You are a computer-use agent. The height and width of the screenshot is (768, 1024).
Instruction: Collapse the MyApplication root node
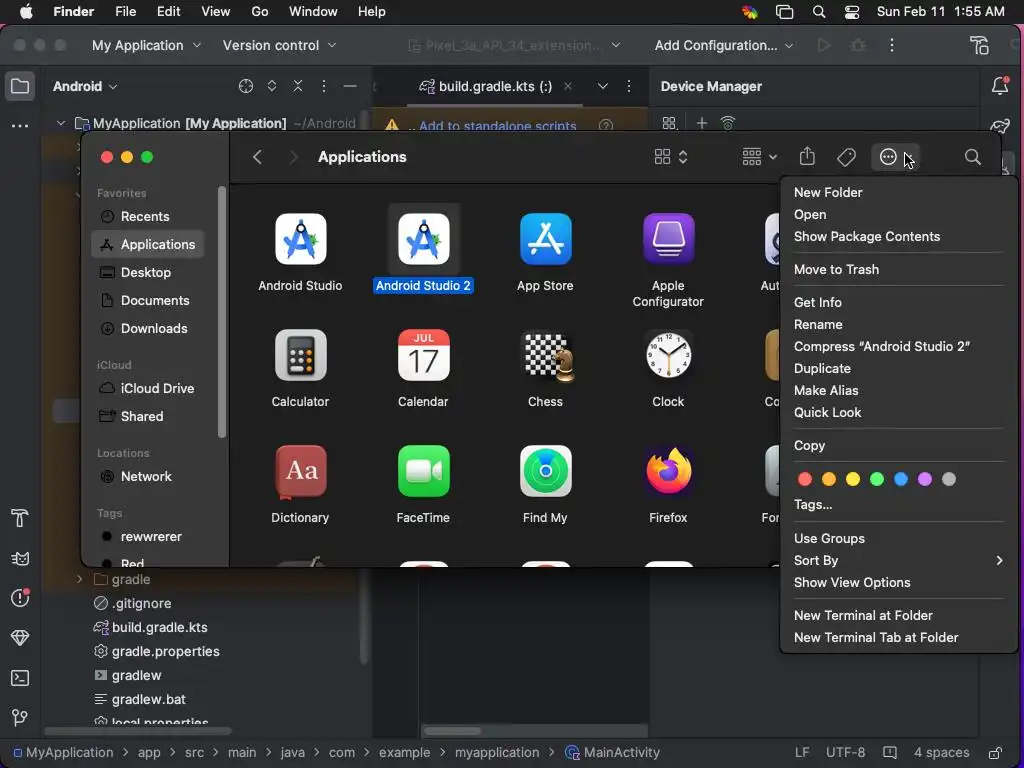click(61, 123)
